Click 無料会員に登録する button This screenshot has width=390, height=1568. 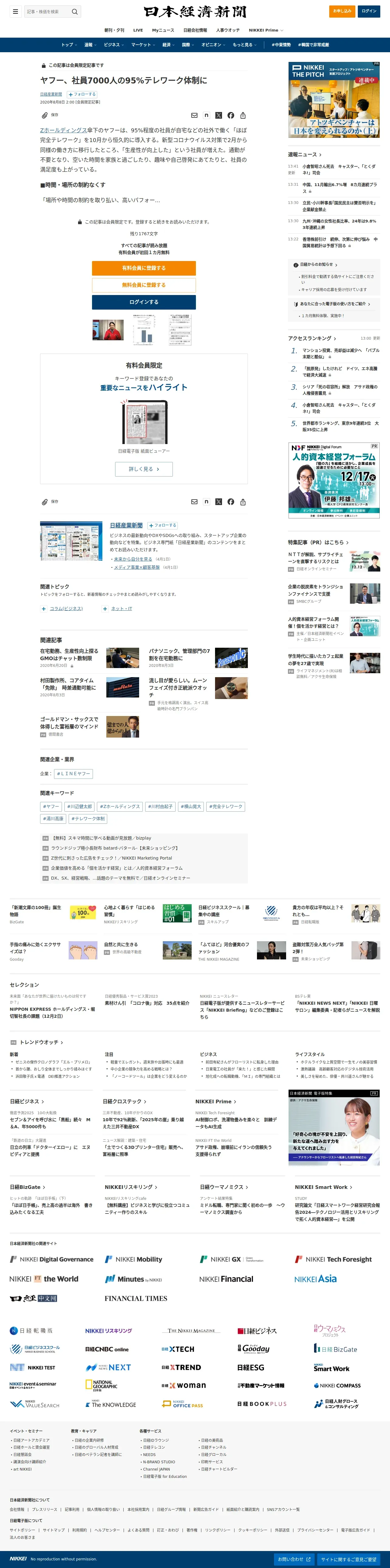[144, 285]
